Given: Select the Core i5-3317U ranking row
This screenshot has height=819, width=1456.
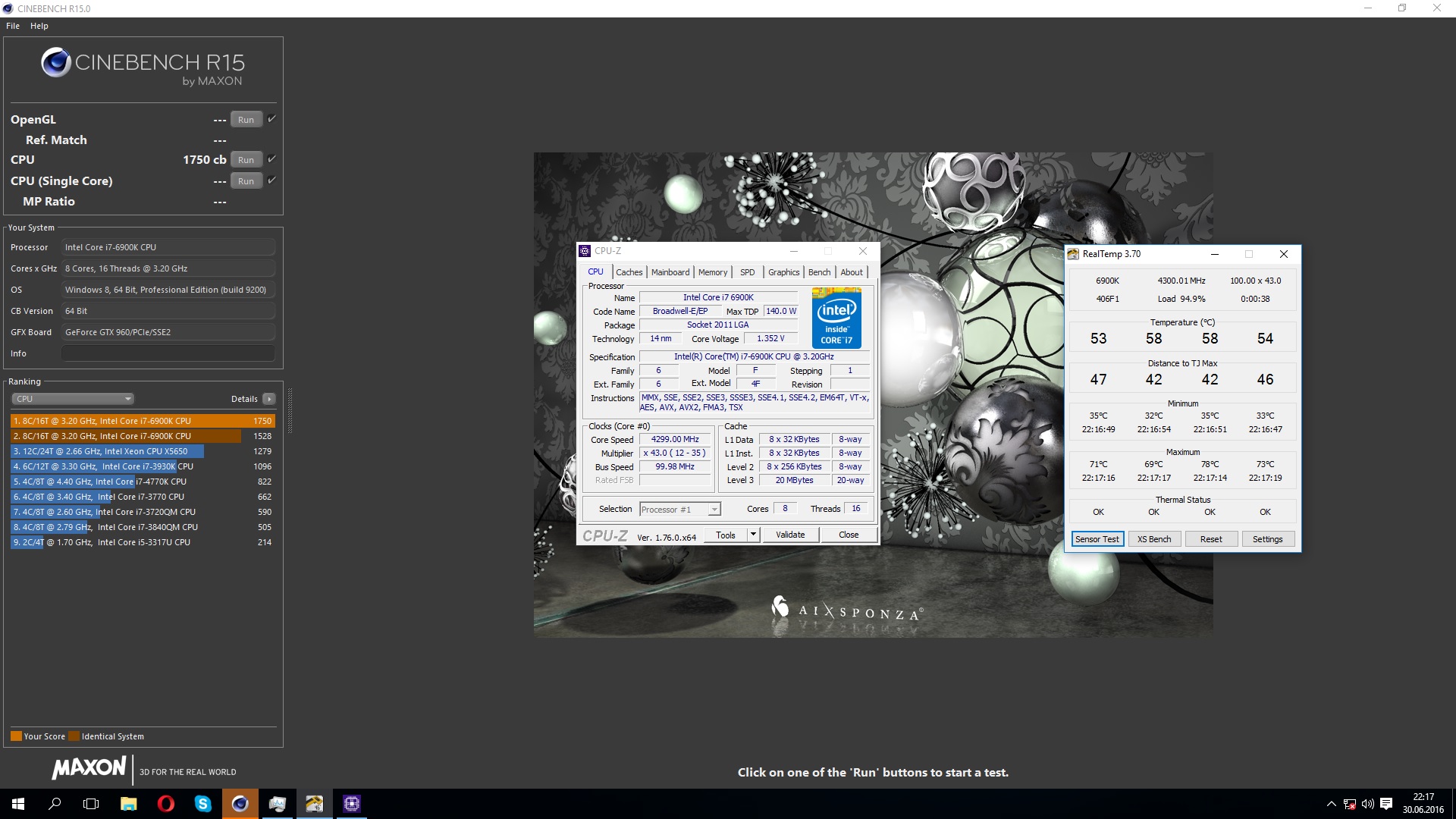Looking at the screenshot, I should 143,542.
